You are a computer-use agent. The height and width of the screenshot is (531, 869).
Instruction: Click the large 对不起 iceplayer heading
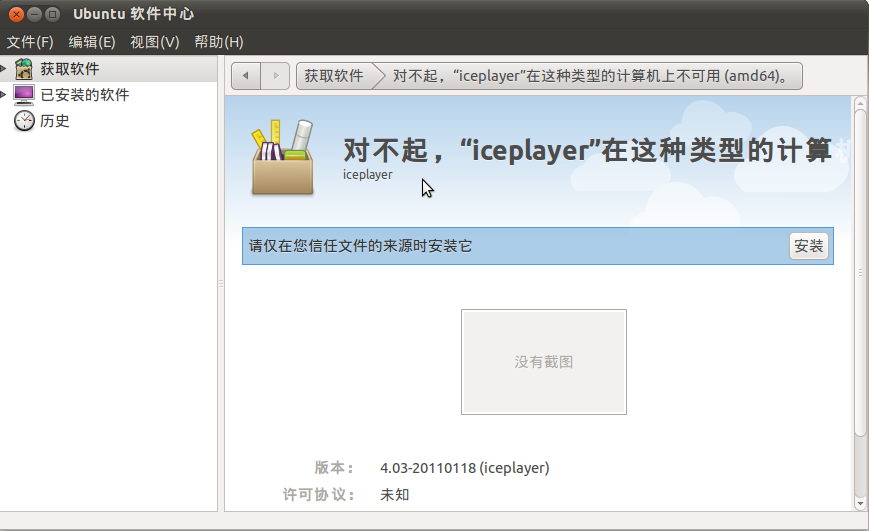(596, 150)
